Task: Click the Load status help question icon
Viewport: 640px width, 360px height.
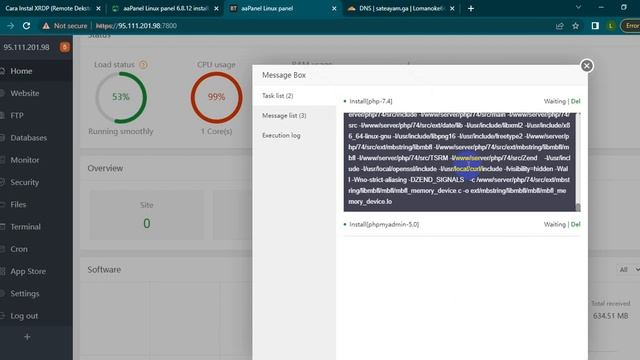Action: [x=143, y=64]
